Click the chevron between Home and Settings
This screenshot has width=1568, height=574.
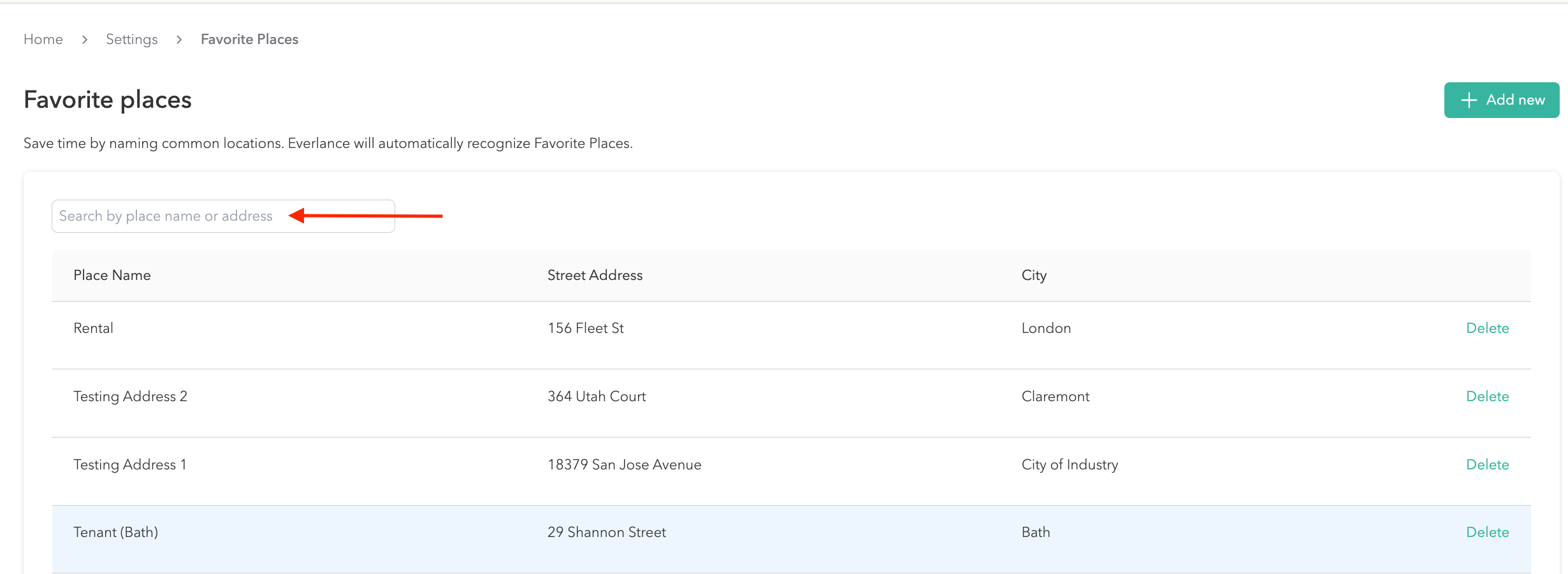[85, 40]
